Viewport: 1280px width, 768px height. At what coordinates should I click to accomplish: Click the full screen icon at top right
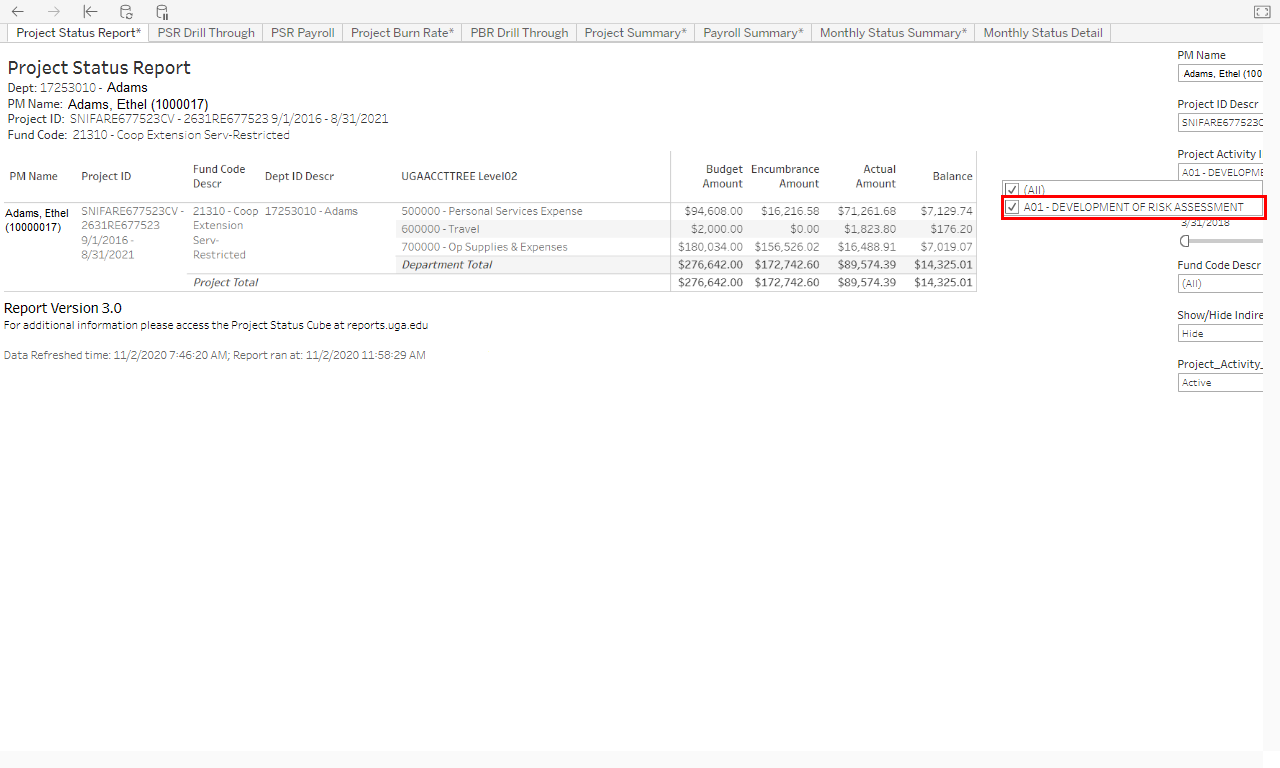[1262, 12]
